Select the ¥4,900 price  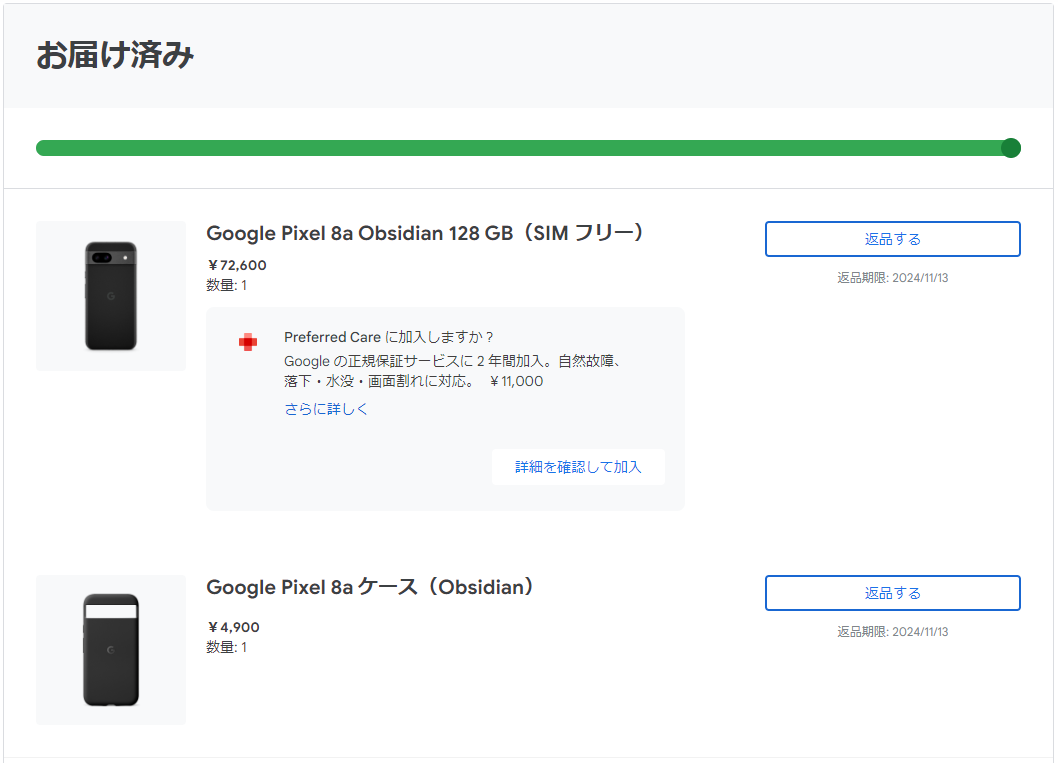pyautogui.click(x=233, y=627)
